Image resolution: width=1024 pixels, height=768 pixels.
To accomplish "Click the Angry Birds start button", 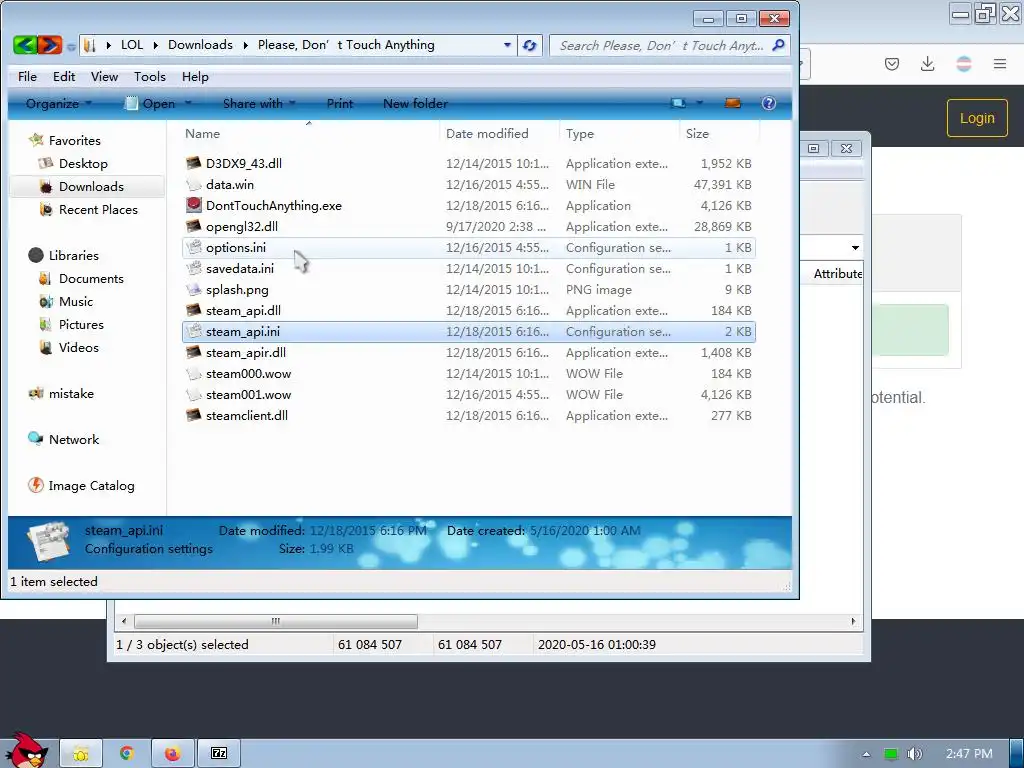I will [x=27, y=750].
